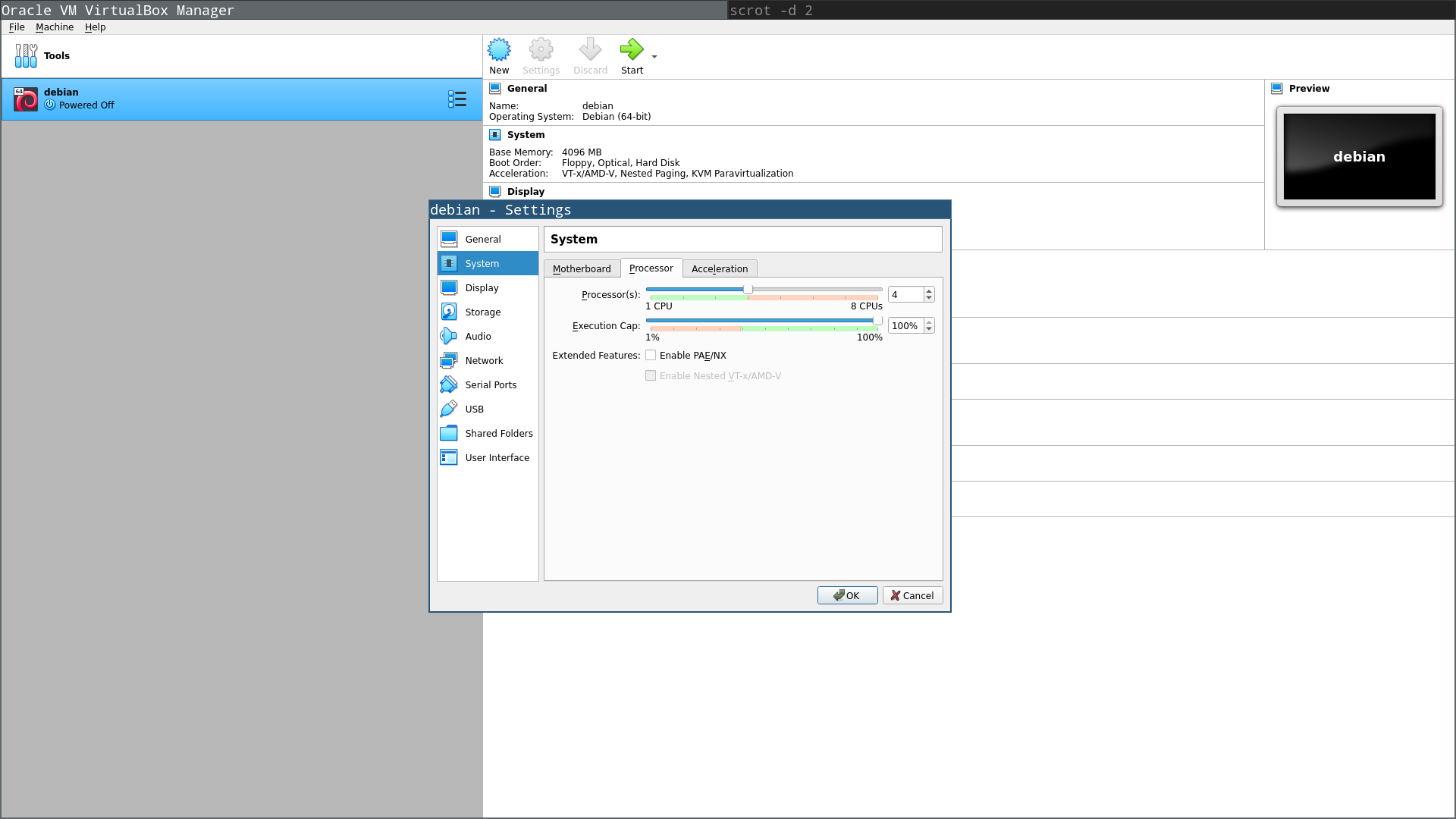Click the 'General' section header in details

[x=527, y=89]
